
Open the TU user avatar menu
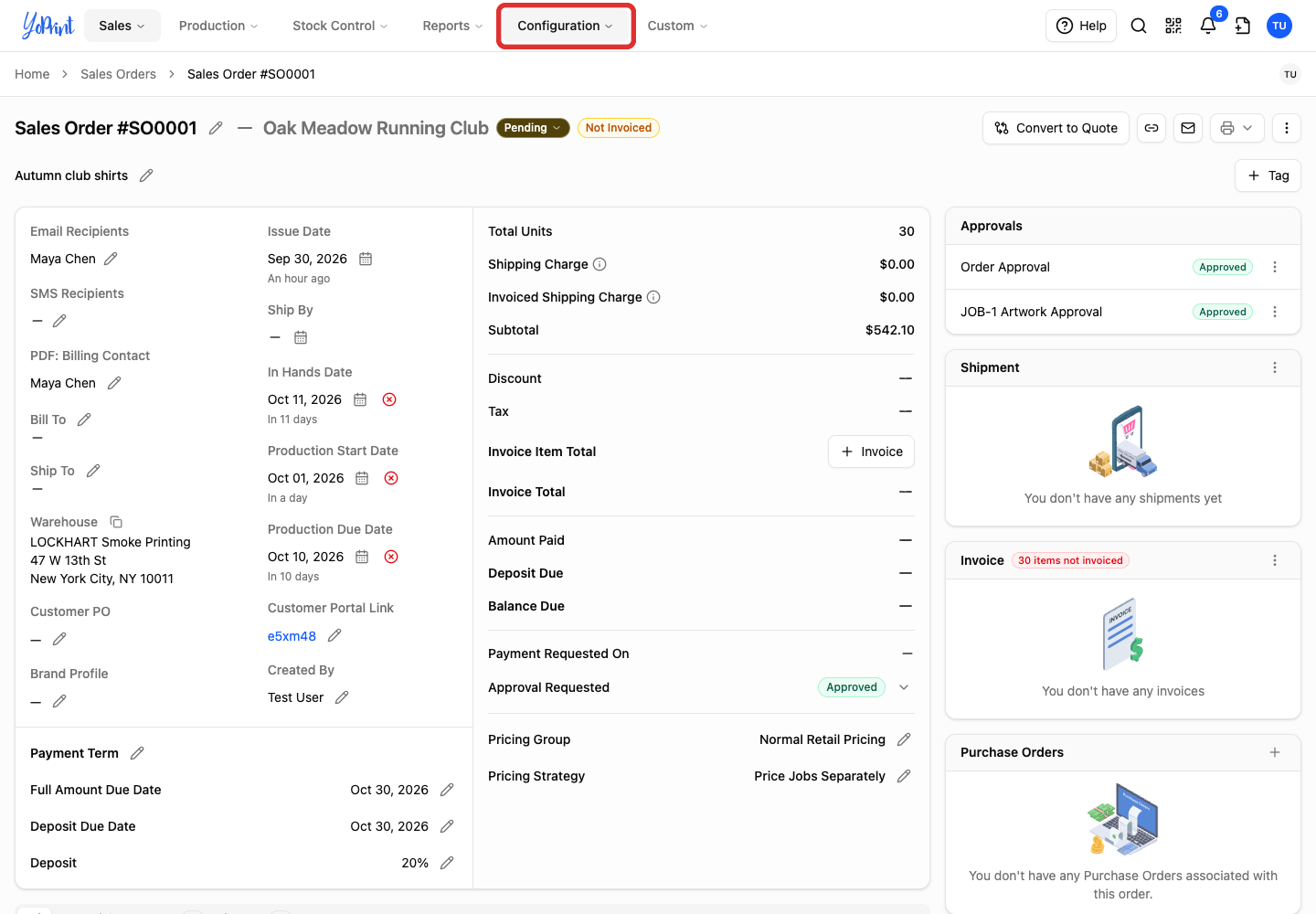[x=1279, y=26]
